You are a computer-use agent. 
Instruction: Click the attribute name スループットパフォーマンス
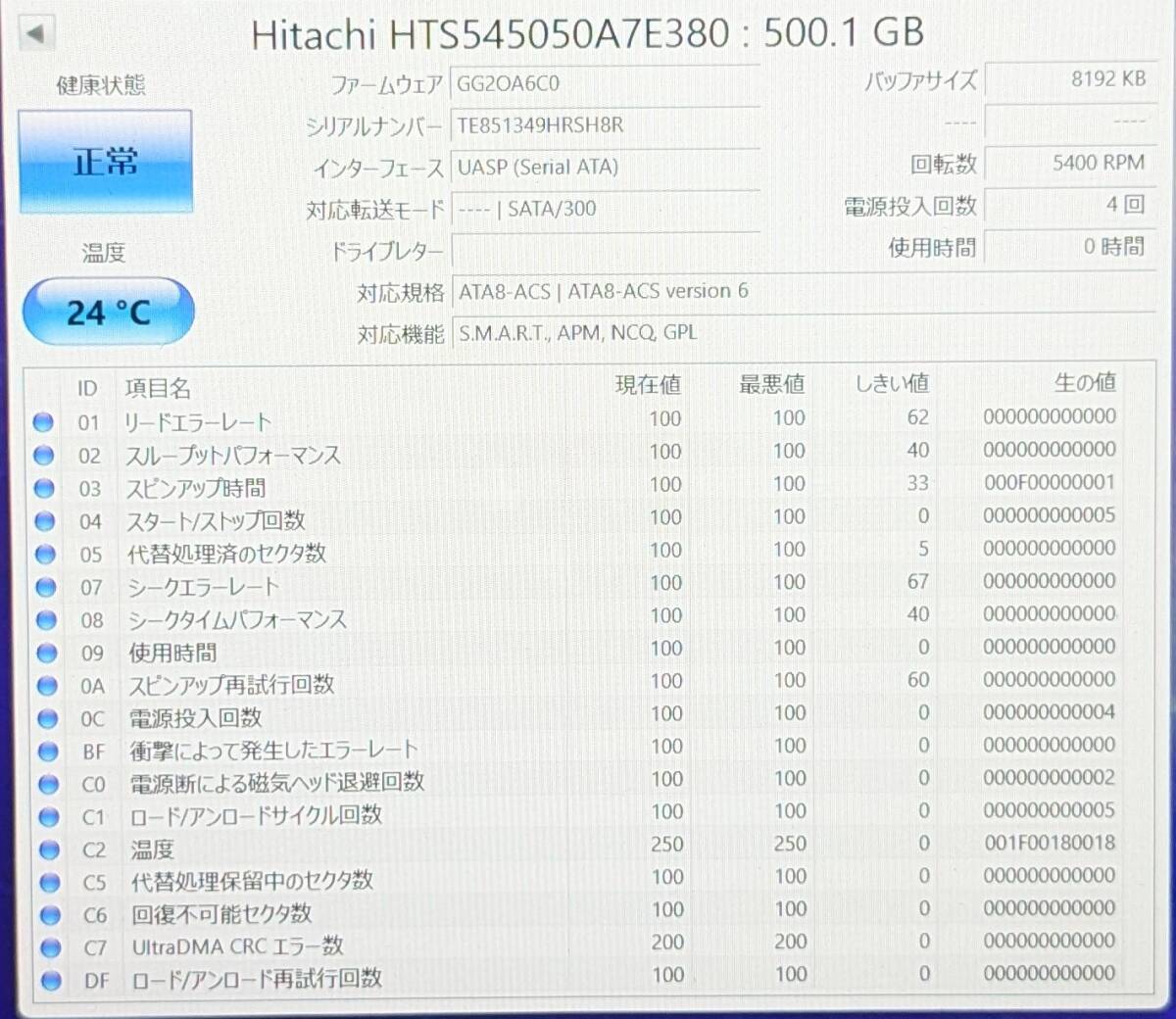(x=233, y=456)
